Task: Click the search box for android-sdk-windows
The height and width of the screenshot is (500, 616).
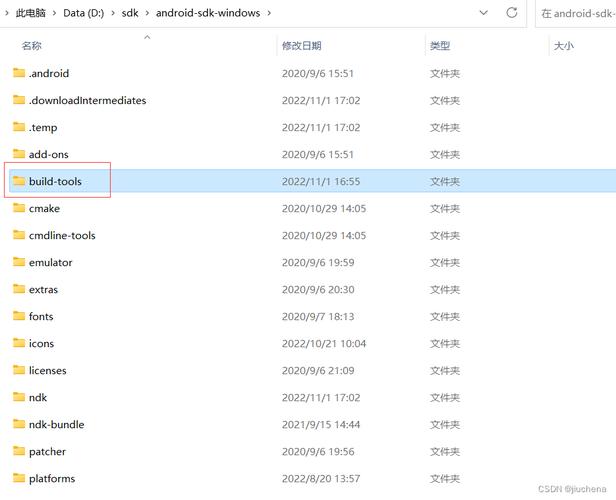Action: coord(578,13)
